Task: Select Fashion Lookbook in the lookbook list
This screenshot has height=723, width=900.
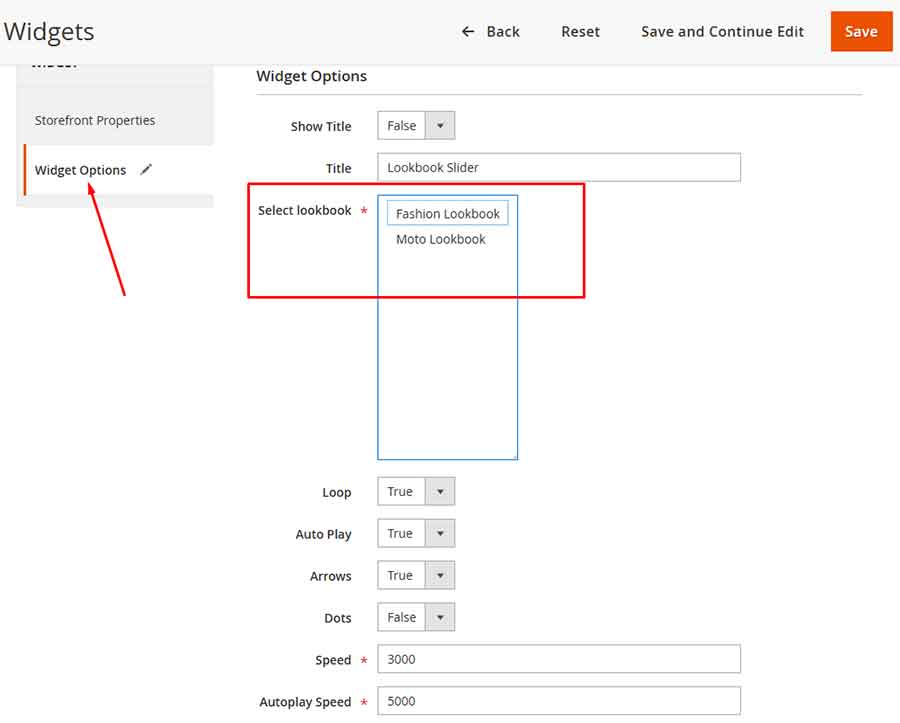Action: [x=447, y=212]
